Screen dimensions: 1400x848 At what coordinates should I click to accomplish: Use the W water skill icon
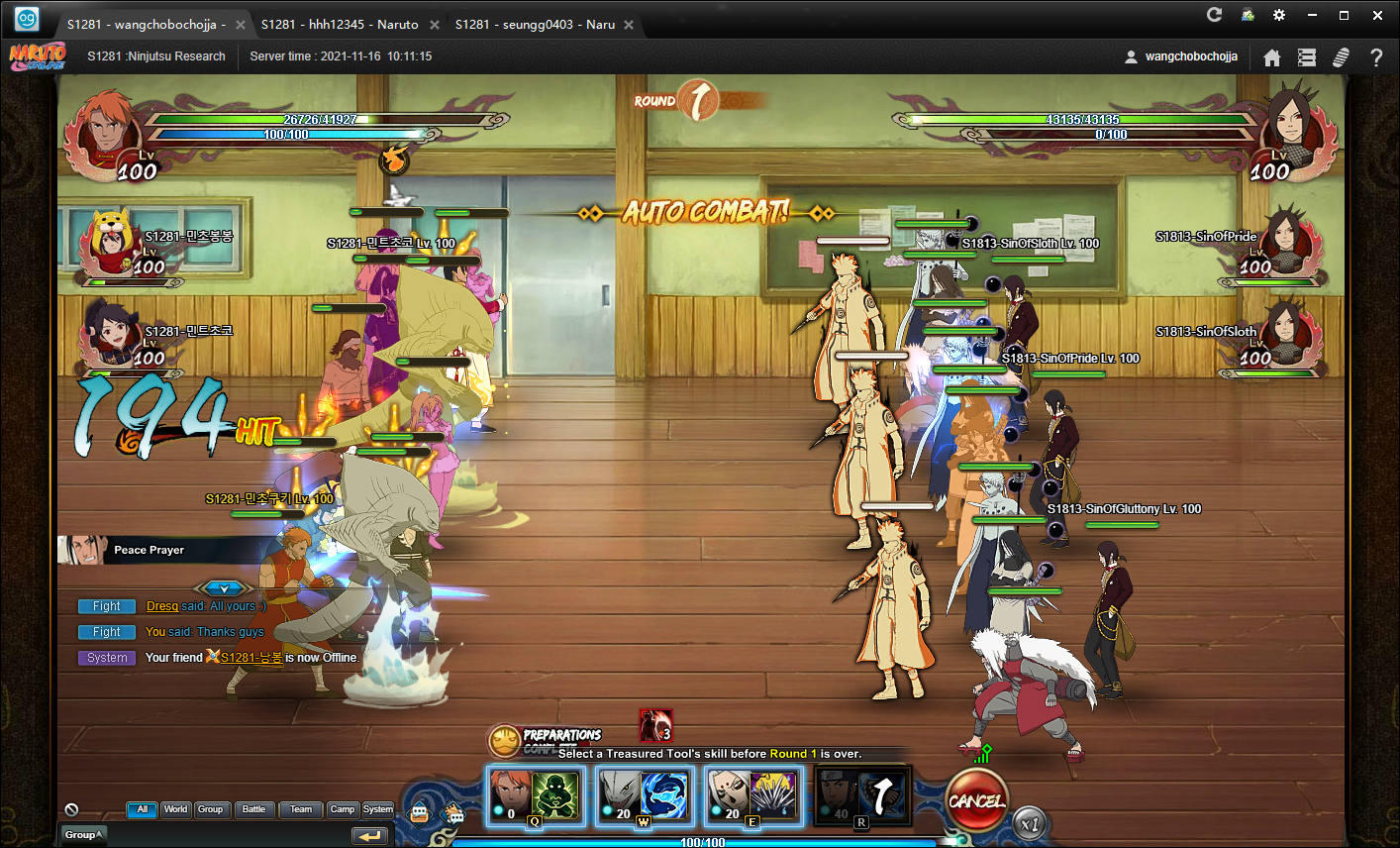click(x=644, y=795)
